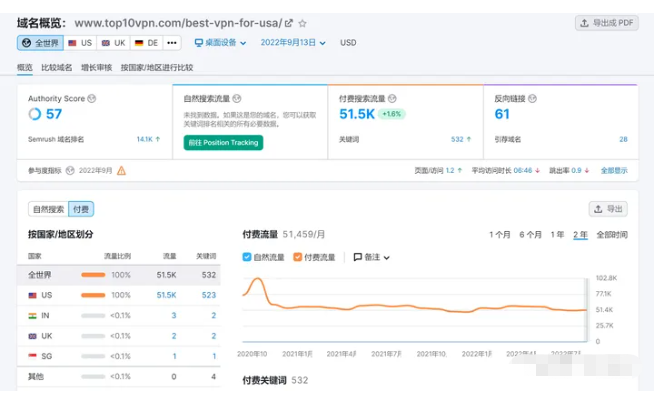The height and width of the screenshot is (396, 661).
Task: Set chart range to 全部时间
Action: [612, 235]
